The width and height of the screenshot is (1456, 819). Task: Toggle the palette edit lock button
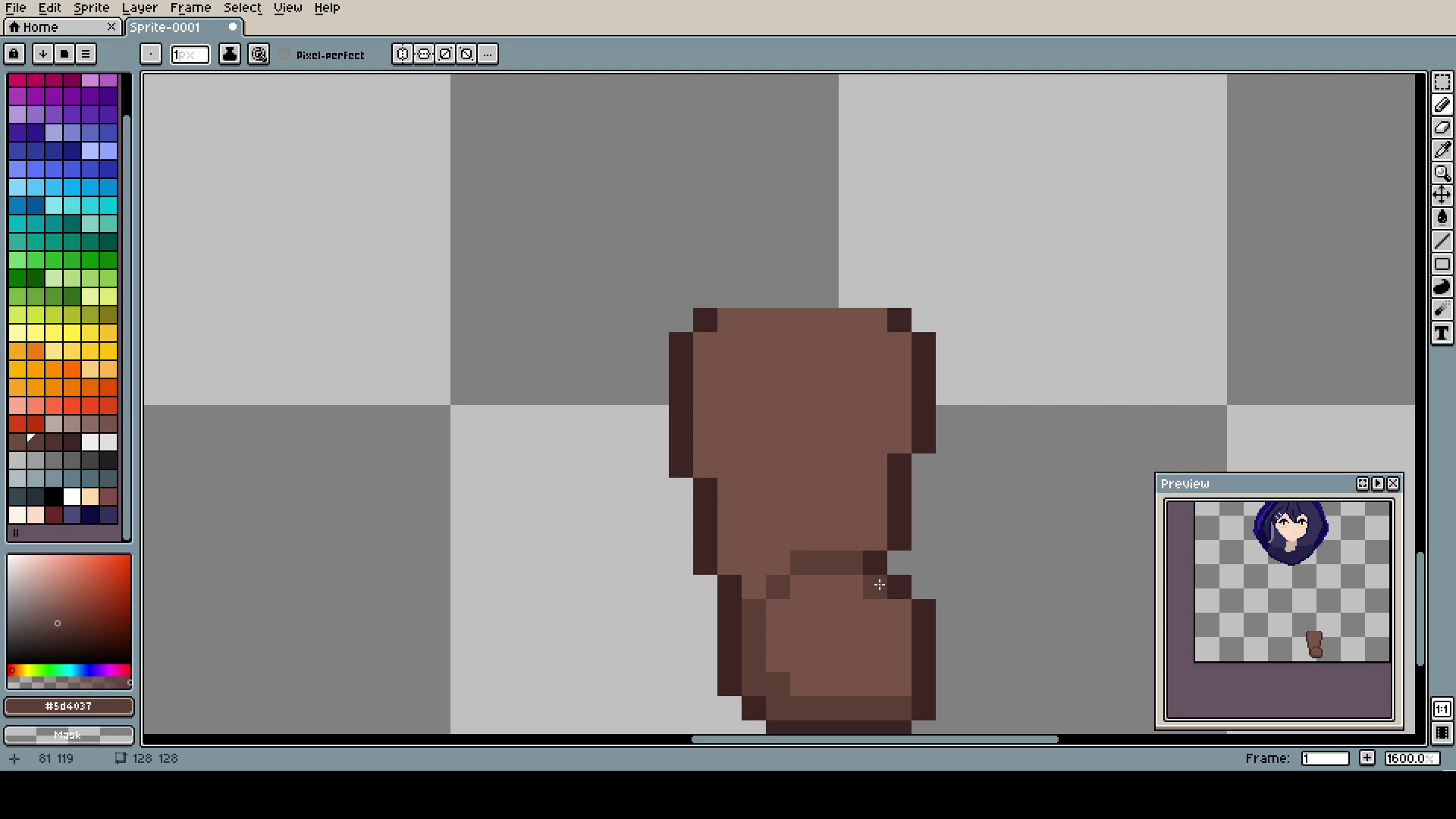pyautogui.click(x=14, y=54)
